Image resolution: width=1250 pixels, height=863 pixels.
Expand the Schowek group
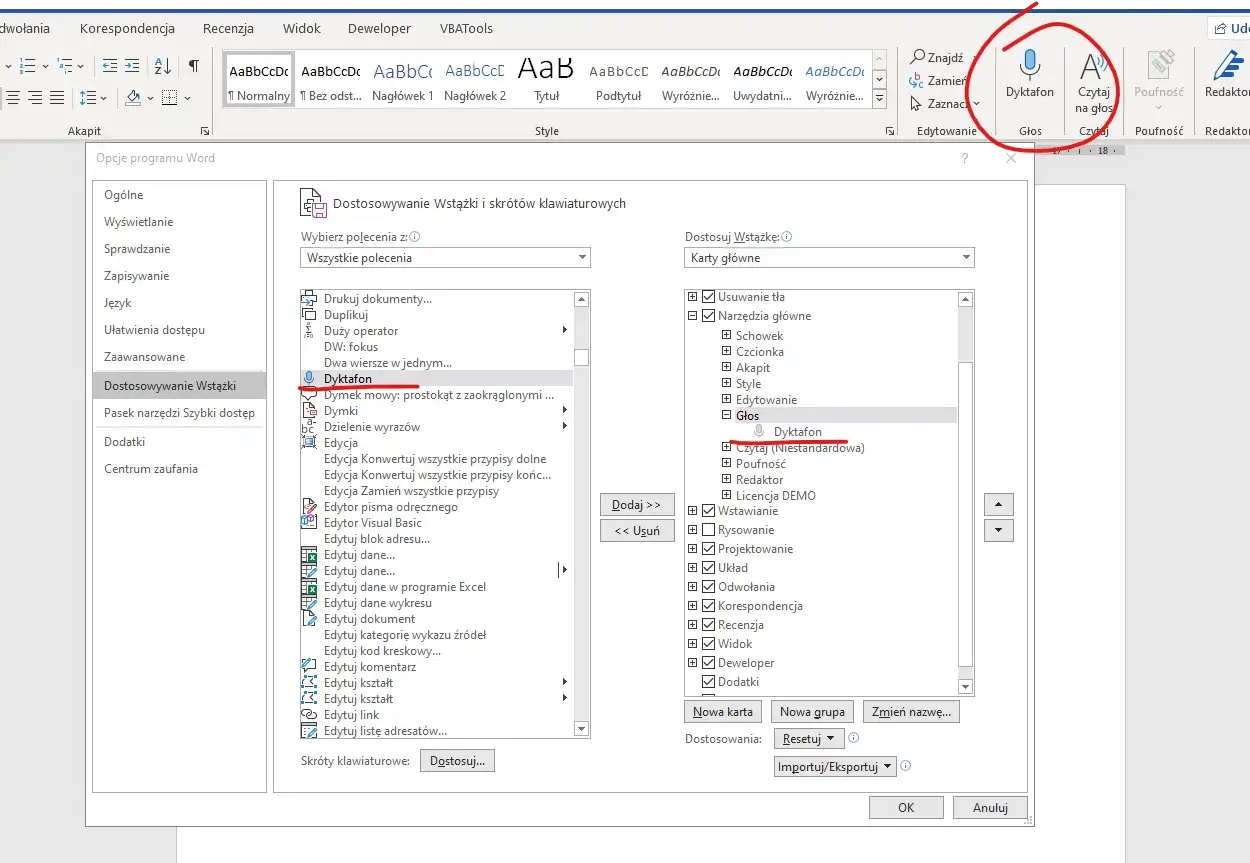click(x=727, y=336)
